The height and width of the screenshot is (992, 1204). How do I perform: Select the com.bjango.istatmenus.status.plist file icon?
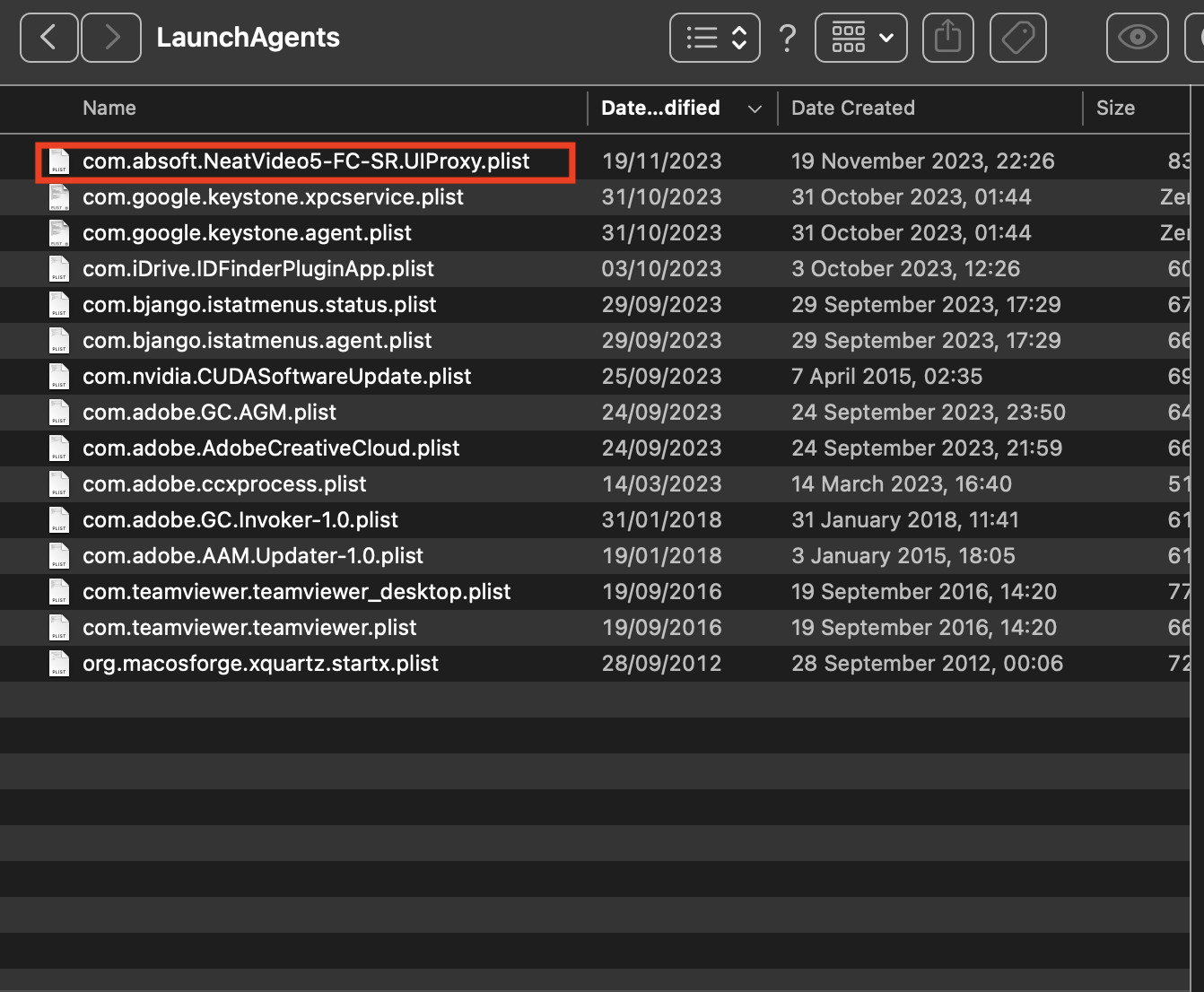[59, 305]
